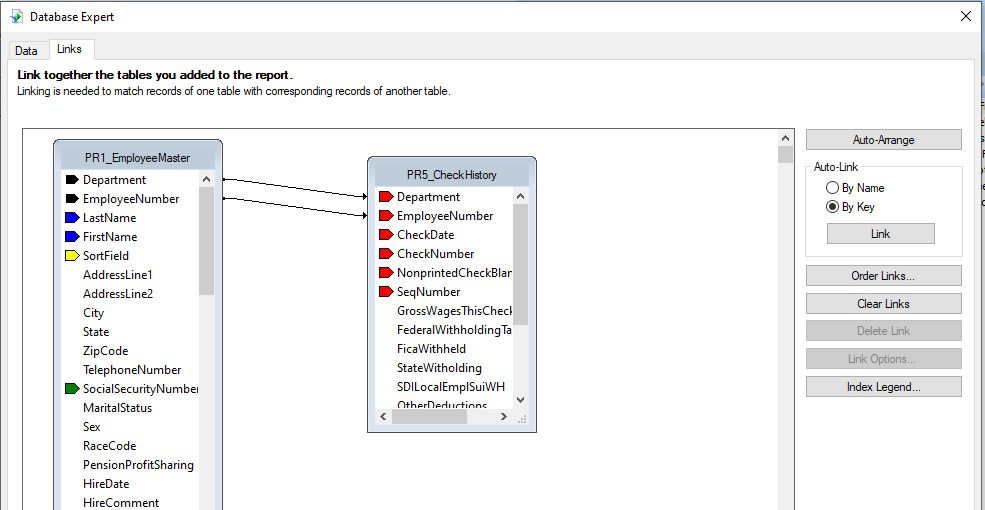
Task: Click the green index icon next to SocialSecurityNumber
Action: [72, 389]
